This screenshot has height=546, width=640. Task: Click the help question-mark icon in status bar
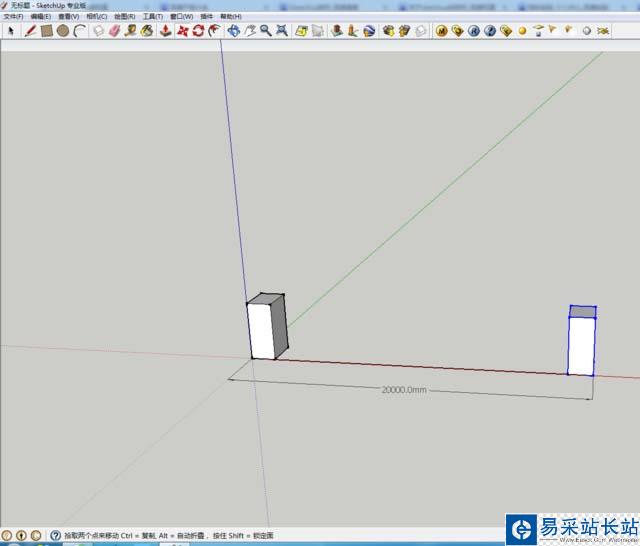coord(55,536)
